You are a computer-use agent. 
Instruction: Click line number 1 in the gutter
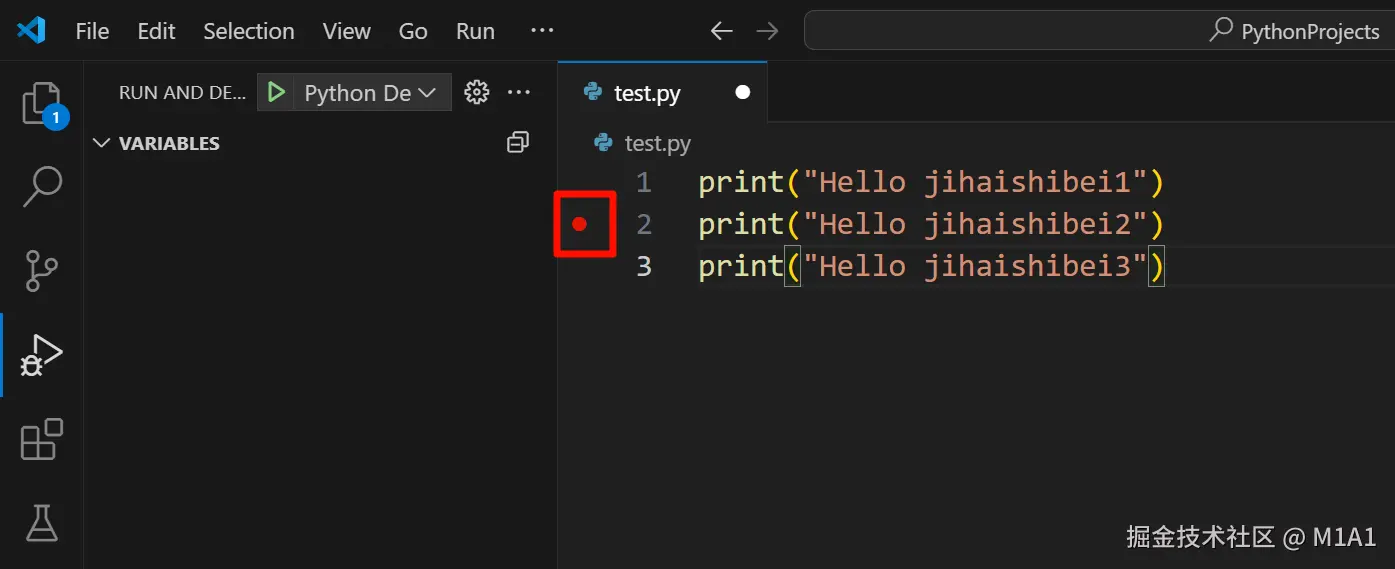[644, 182]
